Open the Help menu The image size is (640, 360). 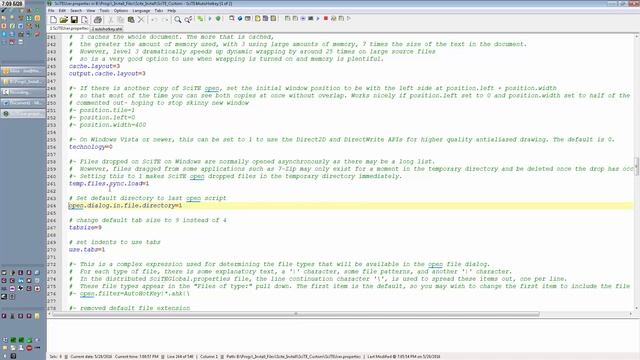[172, 11]
